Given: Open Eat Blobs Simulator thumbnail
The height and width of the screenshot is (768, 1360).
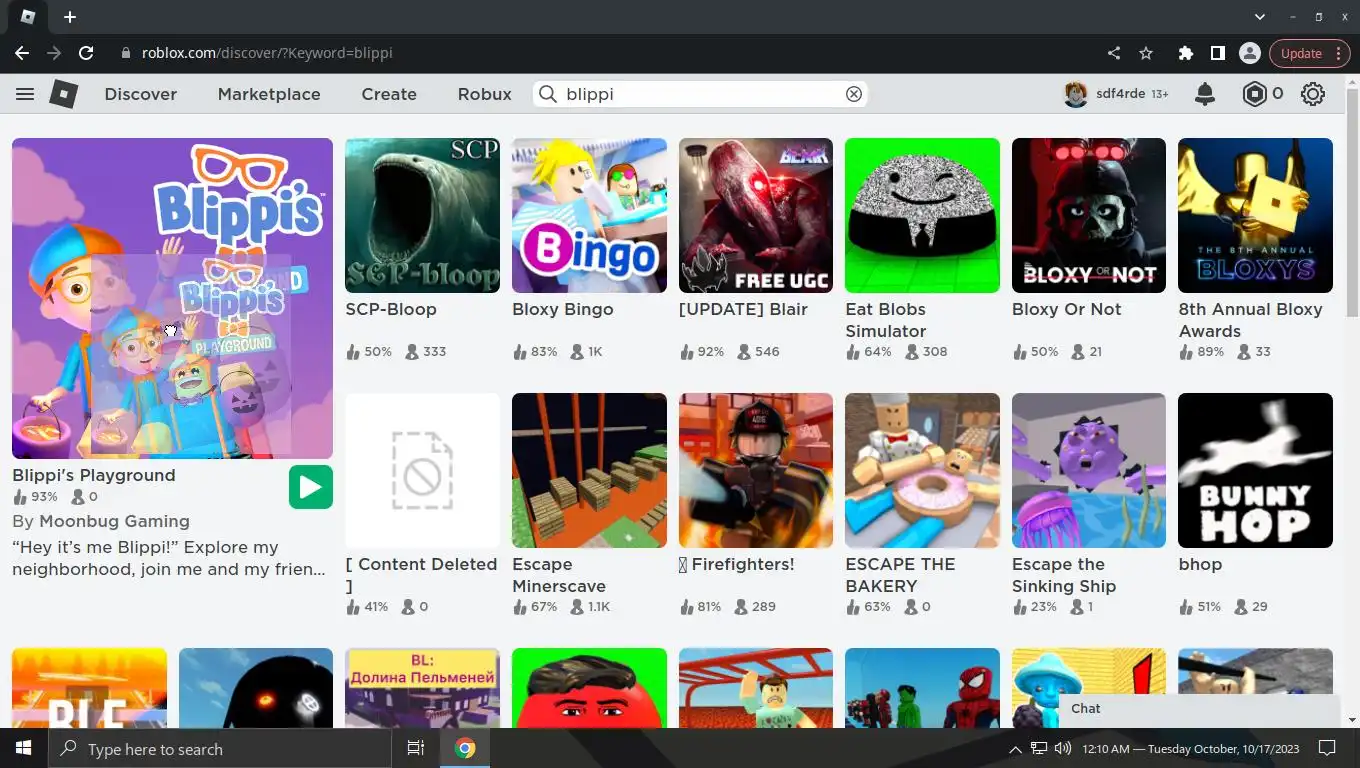Looking at the screenshot, I should [x=922, y=215].
